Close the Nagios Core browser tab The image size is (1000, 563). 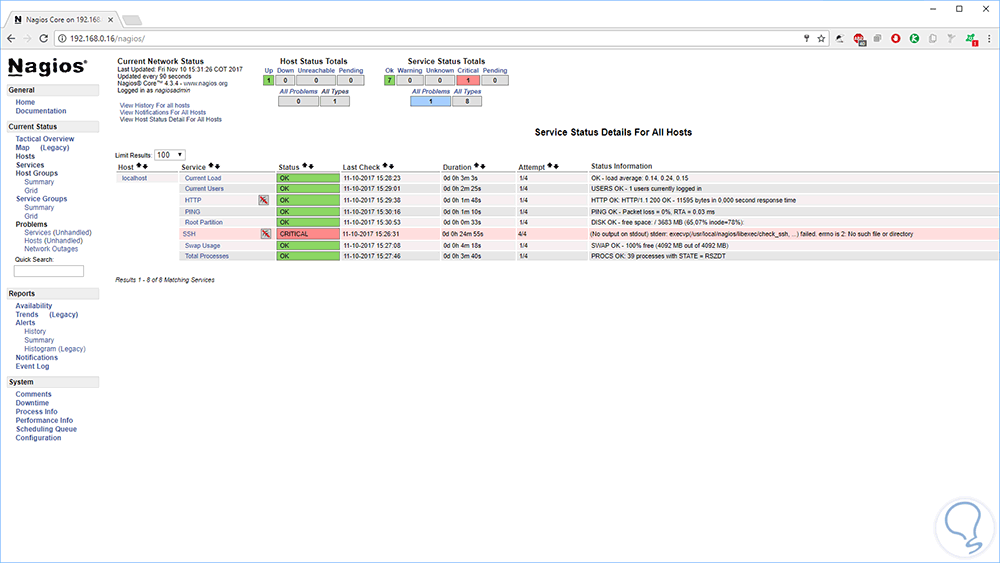point(110,20)
